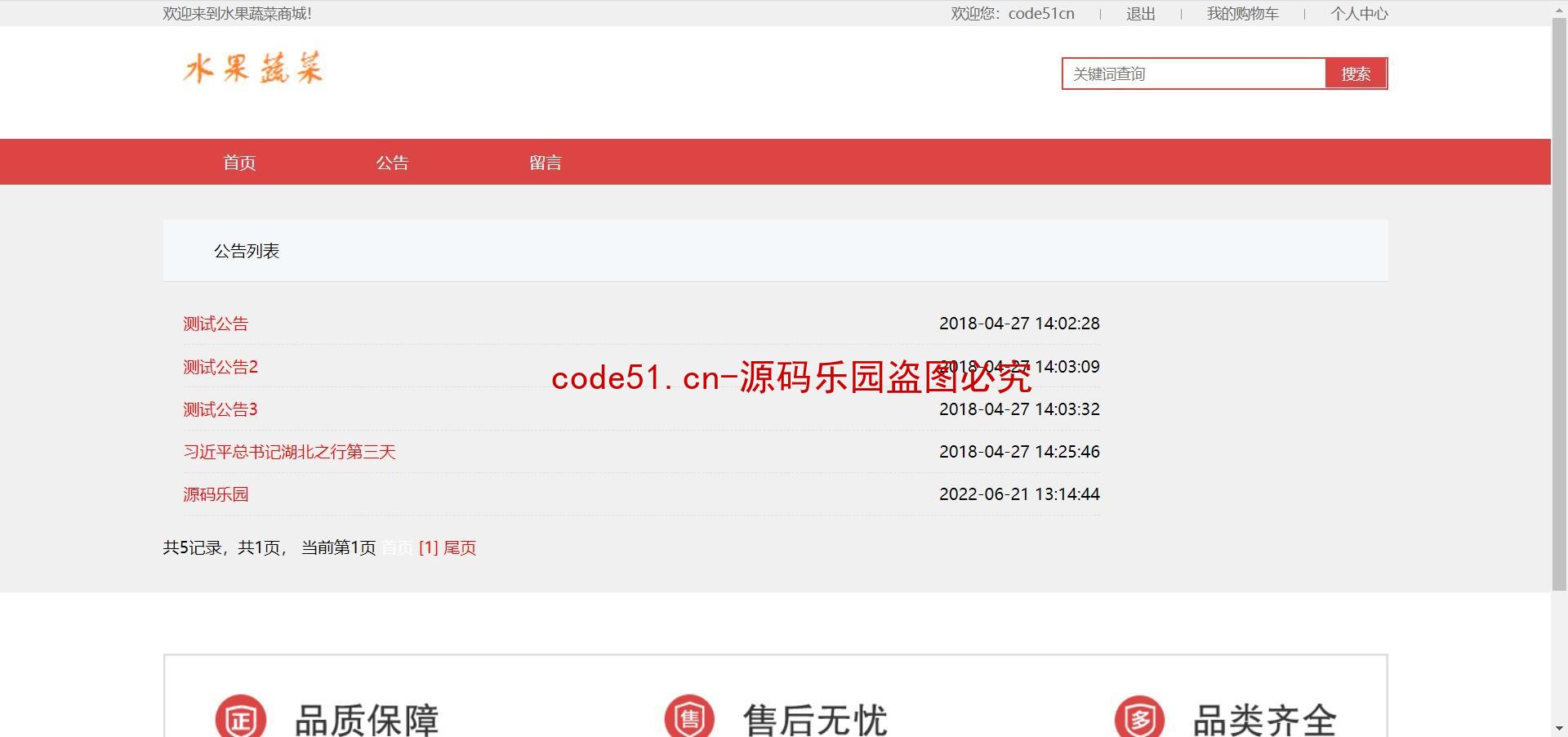Click the 售后无忧 shield icon

point(690,717)
